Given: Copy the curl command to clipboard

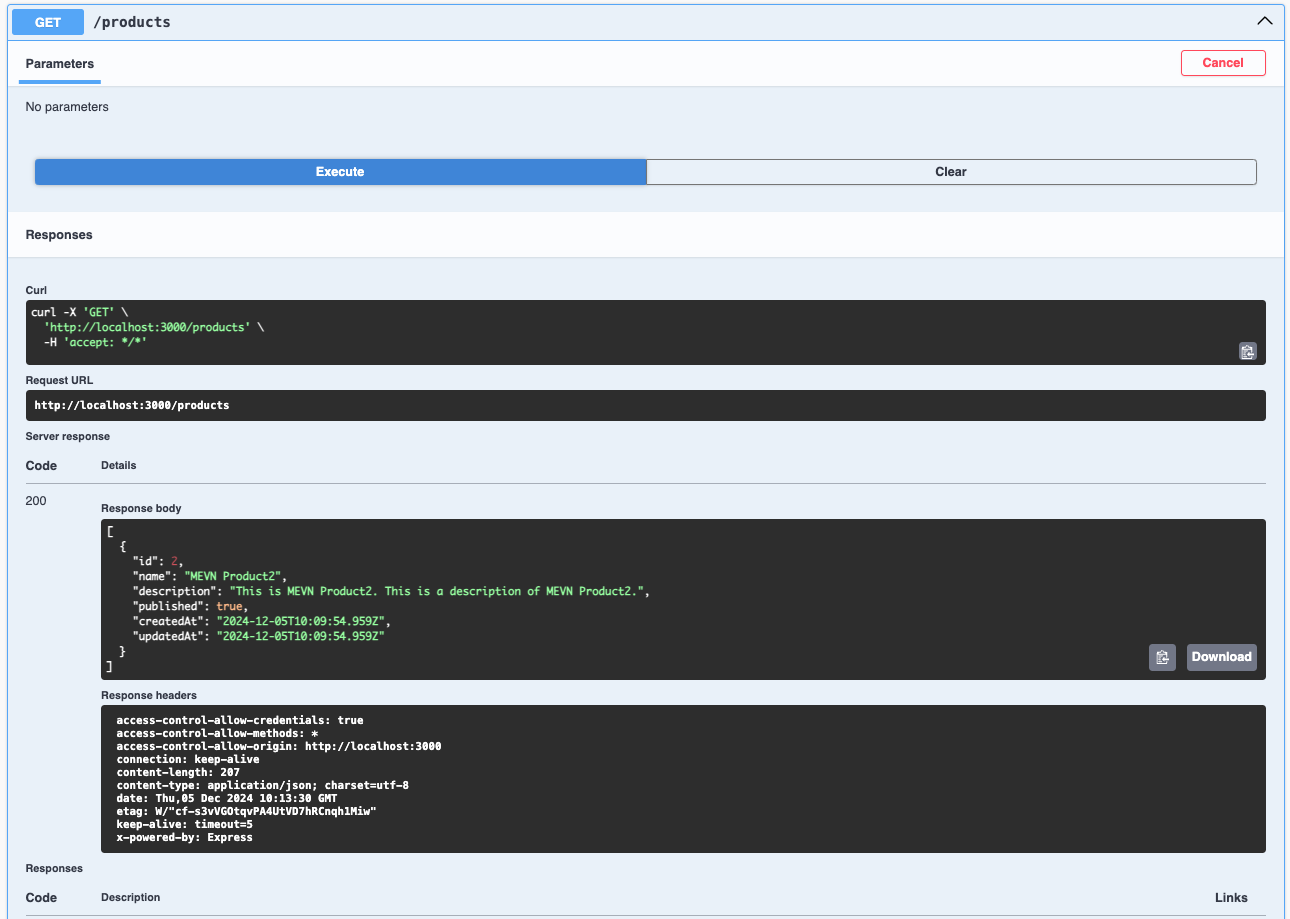Looking at the screenshot, I should [x=1247, y=351].
